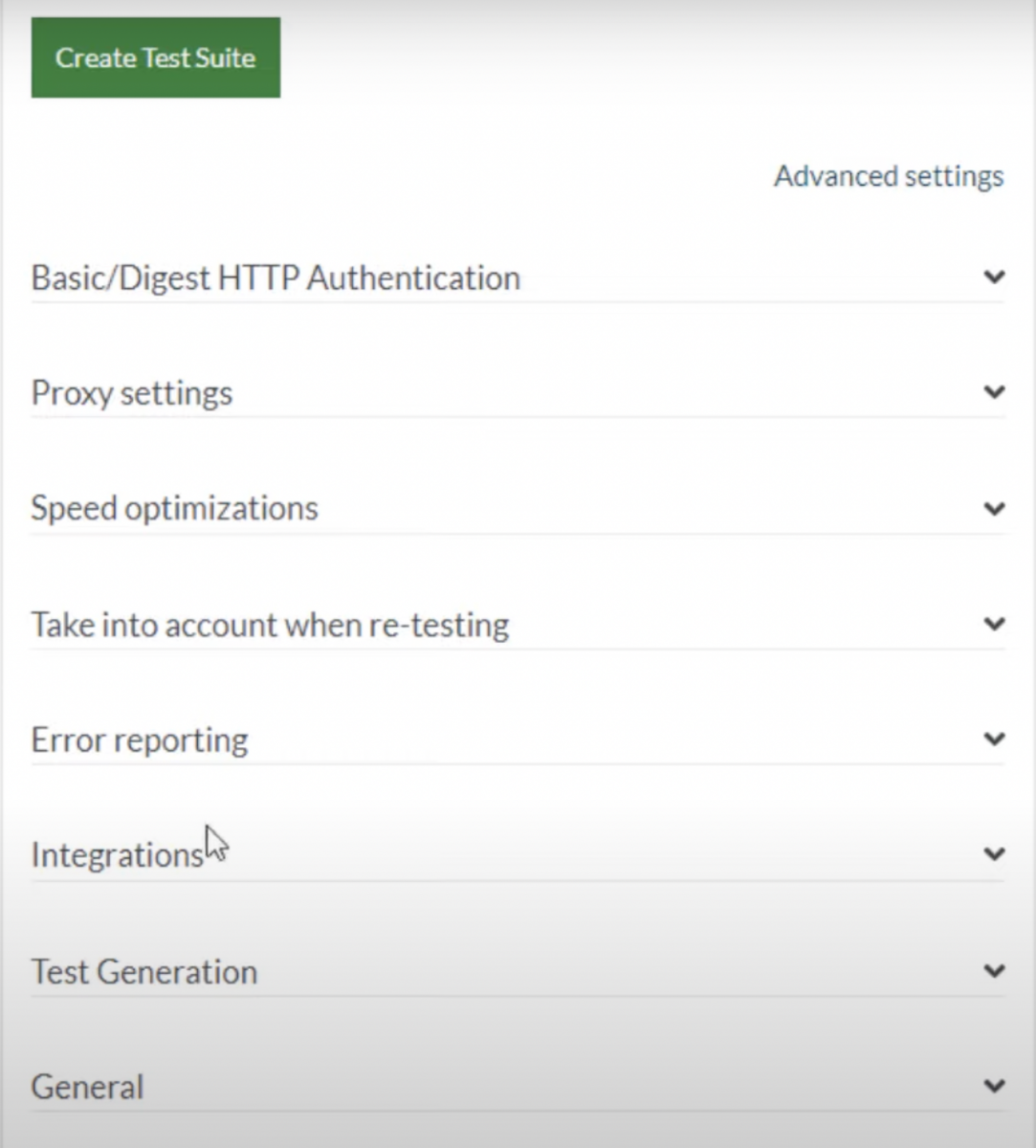1036x1148 pixels.
Task: Expand the Test Generation chevron
Action: tap(994, 971)
